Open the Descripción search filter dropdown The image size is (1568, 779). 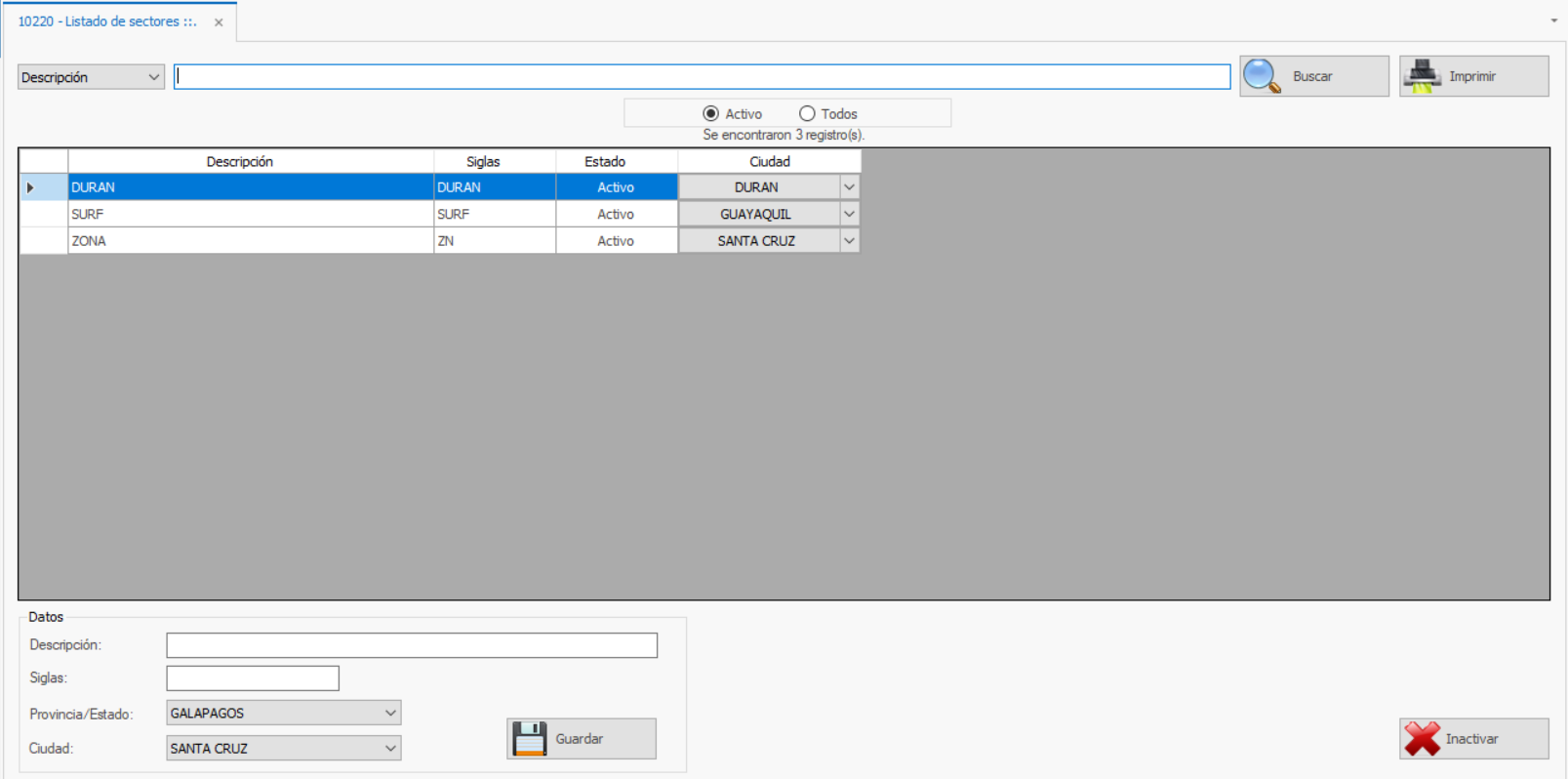[x=153, y=77]
